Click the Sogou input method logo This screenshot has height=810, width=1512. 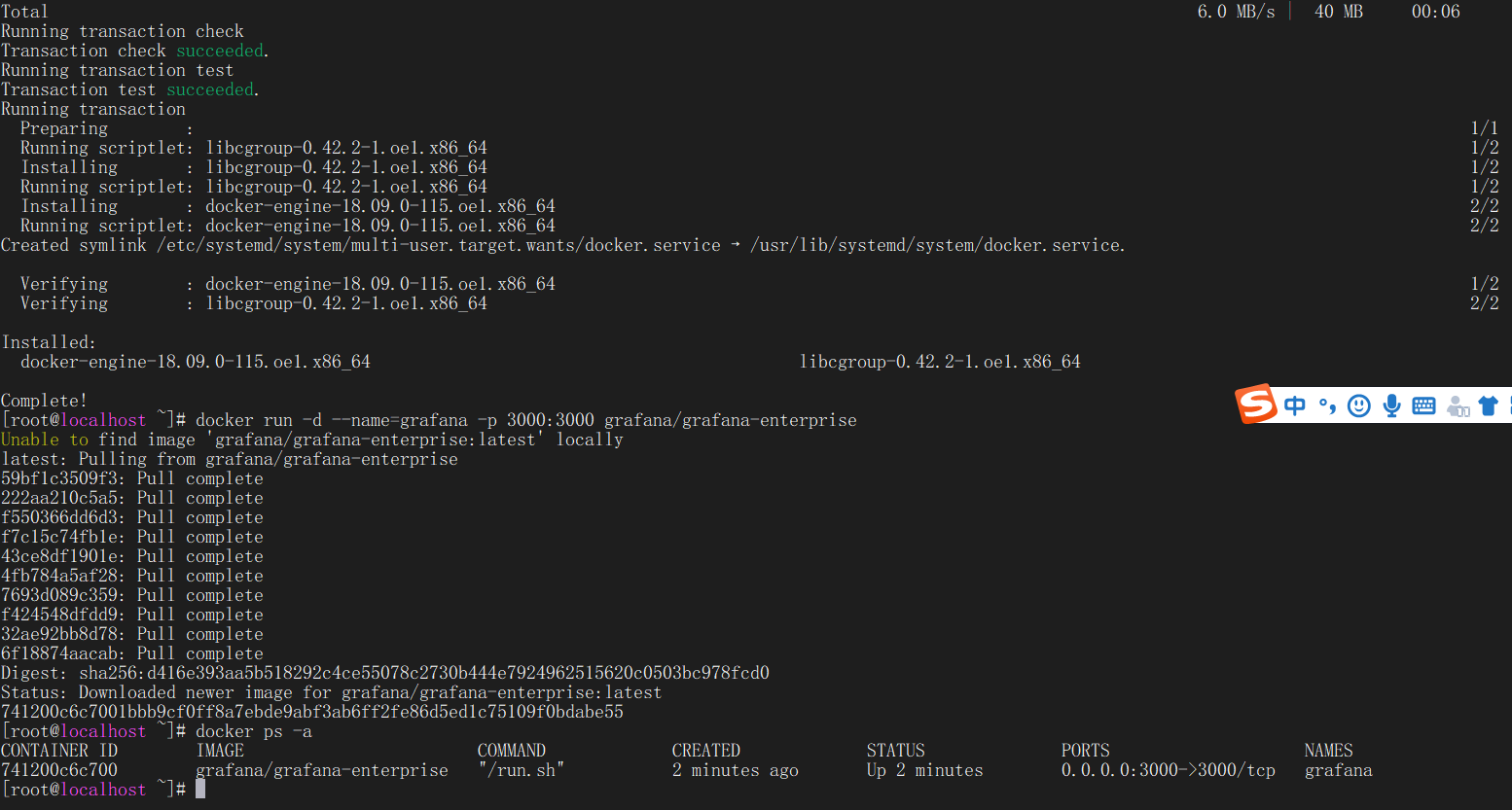point(1256,404)
